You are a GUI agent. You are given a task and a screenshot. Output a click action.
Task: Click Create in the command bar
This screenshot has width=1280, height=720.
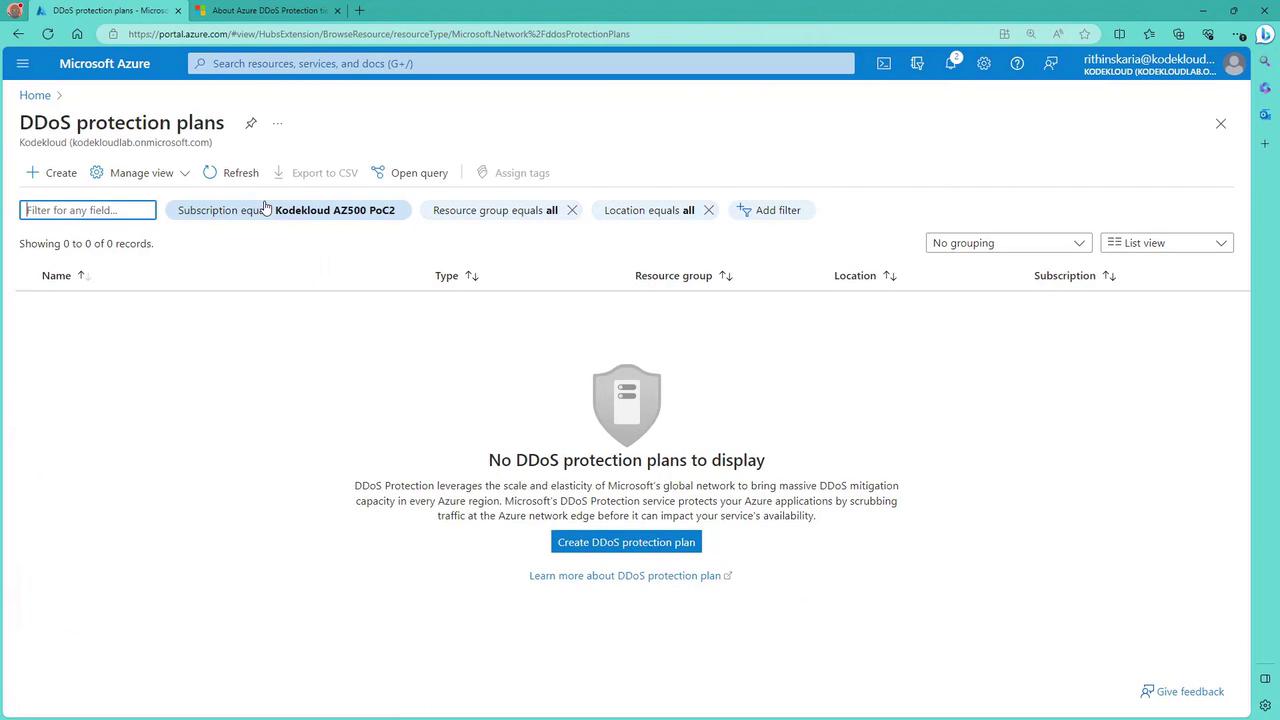pos(51,173)
